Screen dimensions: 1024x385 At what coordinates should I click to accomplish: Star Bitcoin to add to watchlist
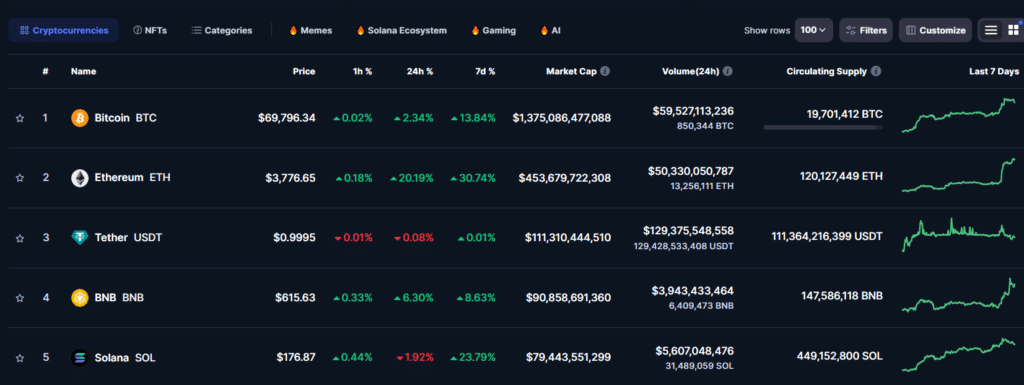tap(20, 118)
